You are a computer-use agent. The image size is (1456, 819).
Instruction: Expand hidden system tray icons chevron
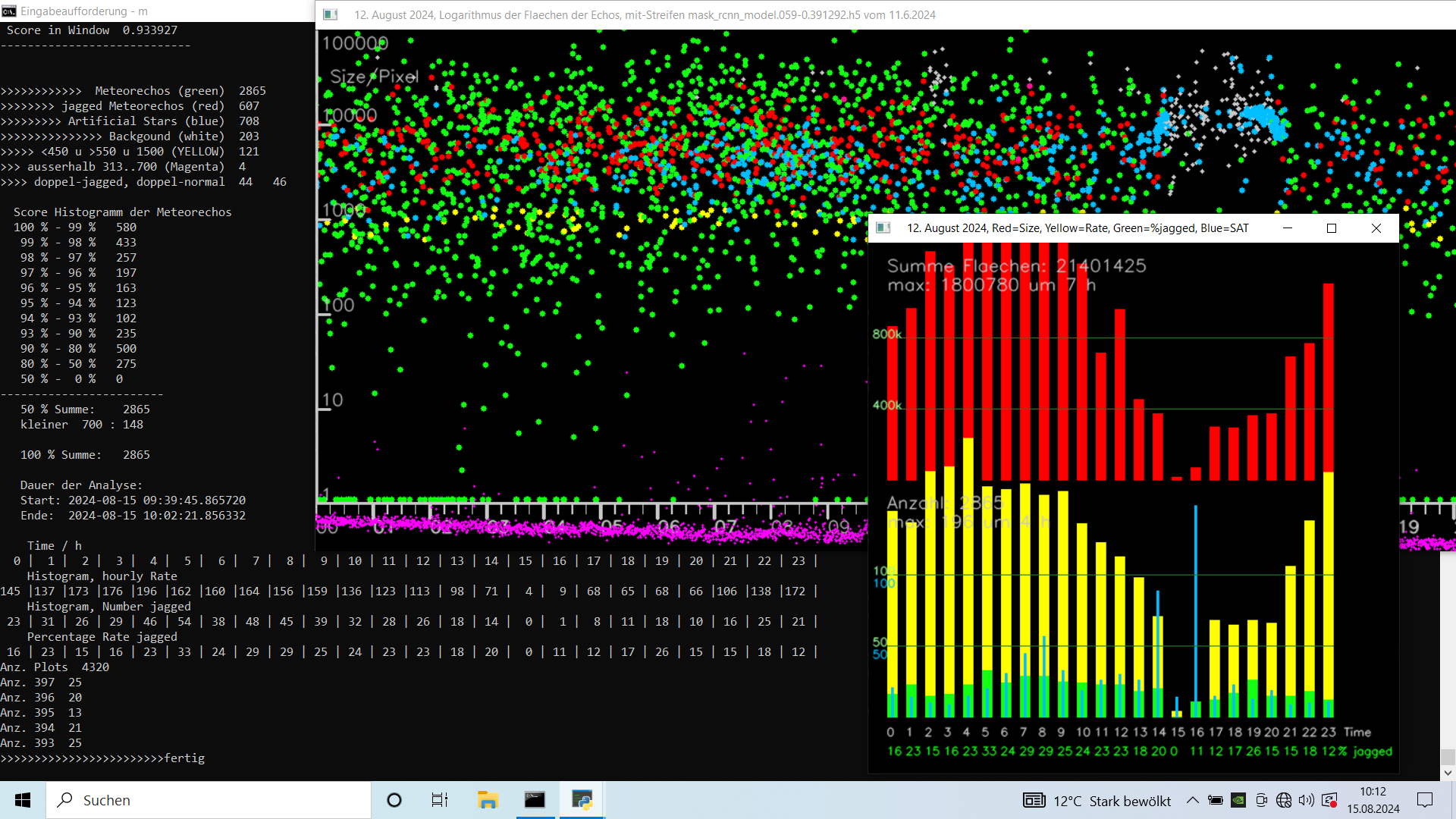pyautogui.click(x=1193, y=800)
